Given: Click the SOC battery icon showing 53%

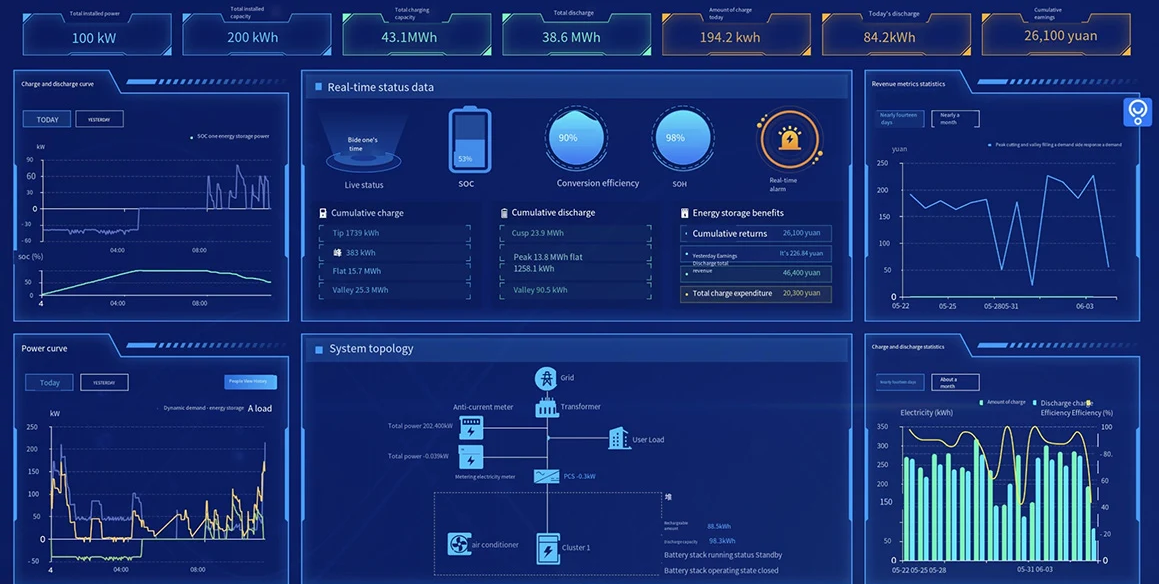Looking at the screenshot, I should (470, 140).
